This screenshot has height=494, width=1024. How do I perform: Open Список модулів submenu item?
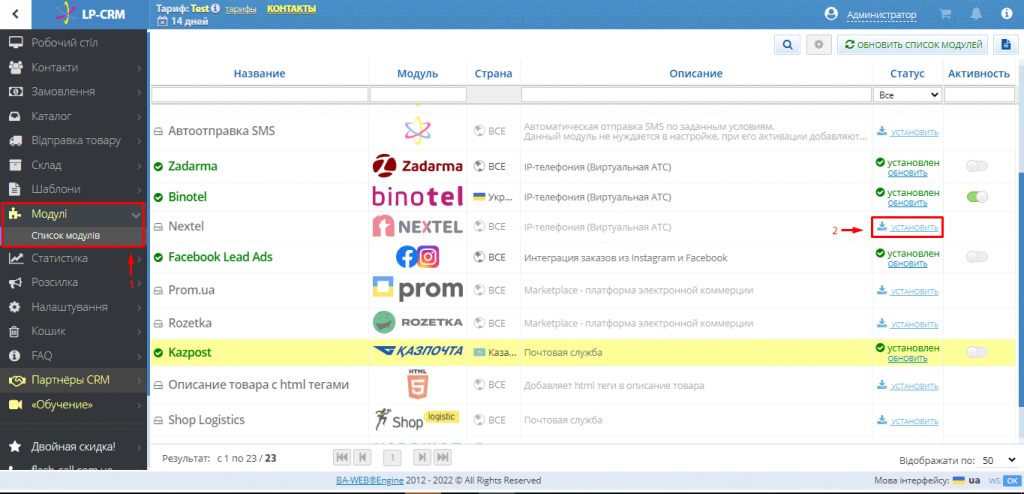coord(65,235)
